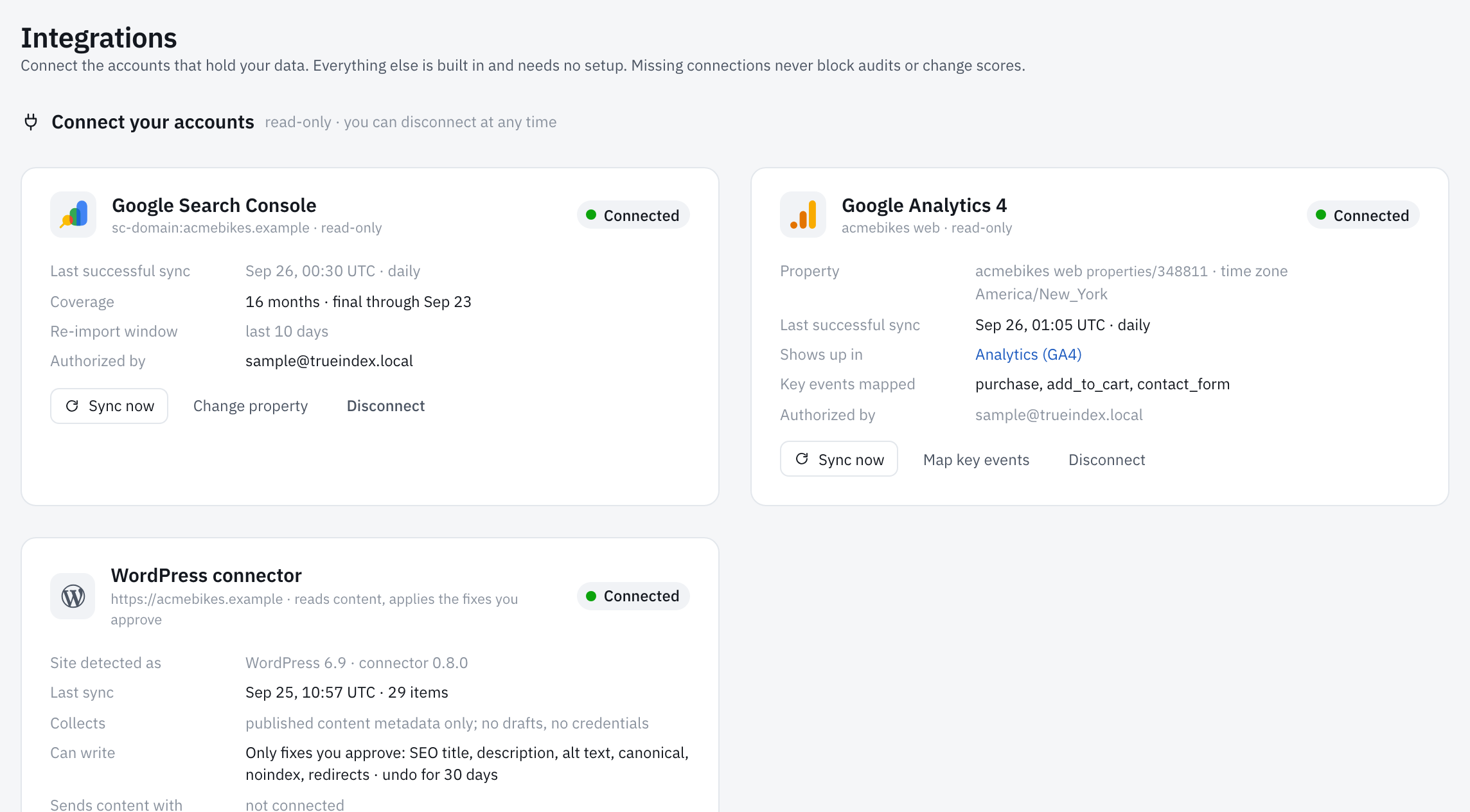Disconnect Google Analytics 4

(x=1106, y=460)
